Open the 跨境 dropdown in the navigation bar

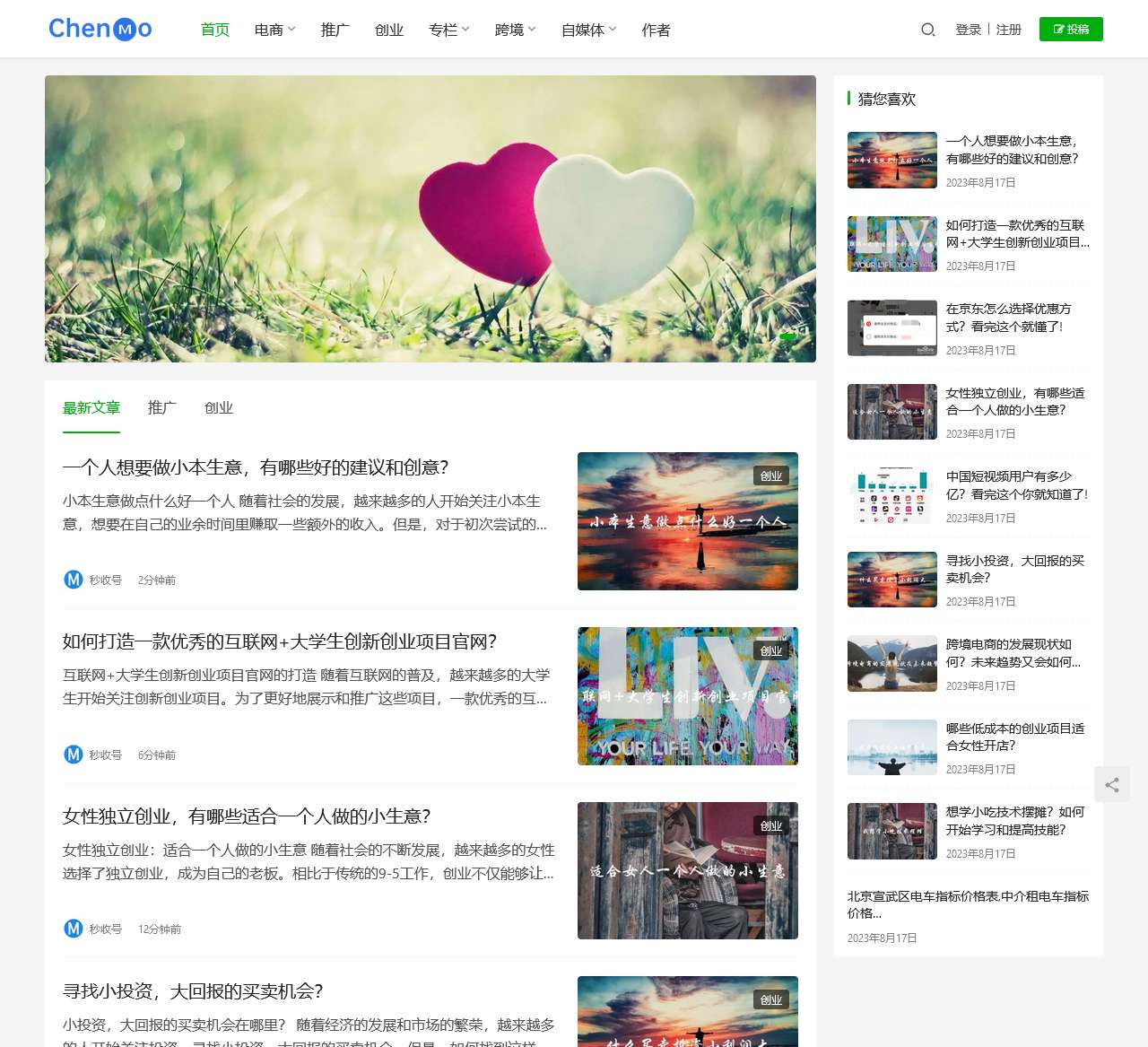pyautogui.click(x=514, y=30)
